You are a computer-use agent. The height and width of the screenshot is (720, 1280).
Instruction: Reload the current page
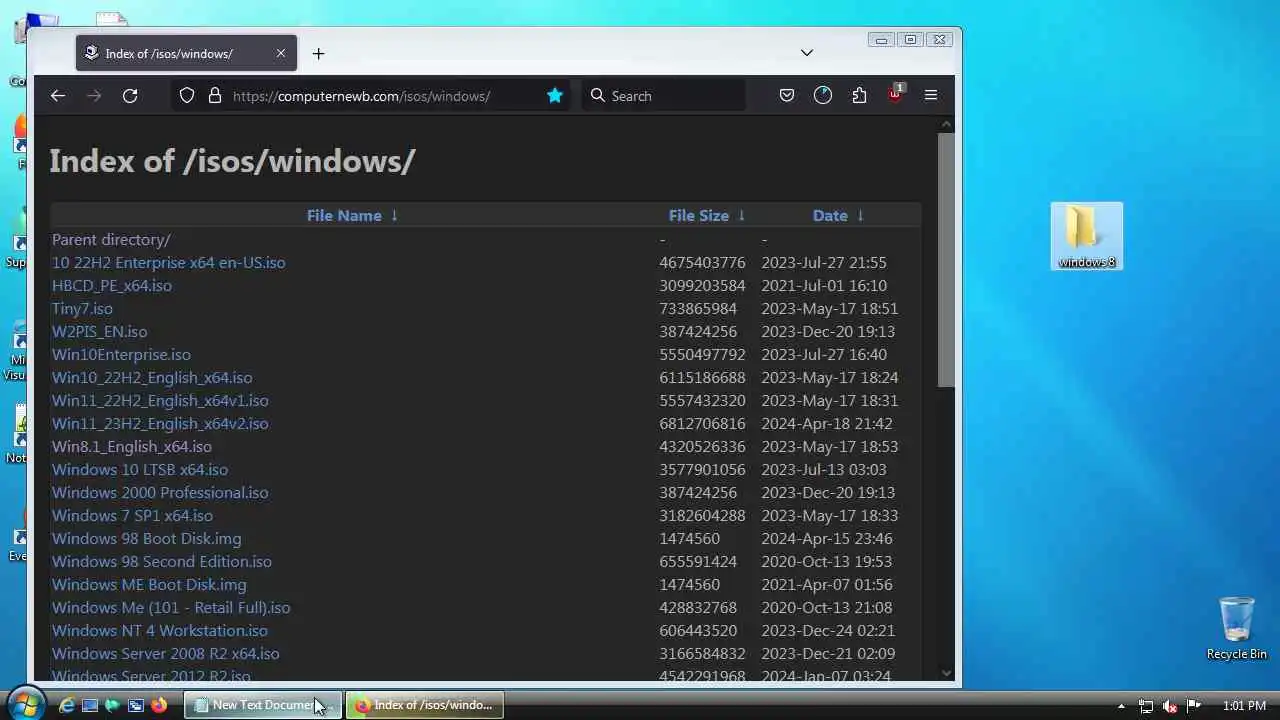pyautogui.click(x=130, y=96)
